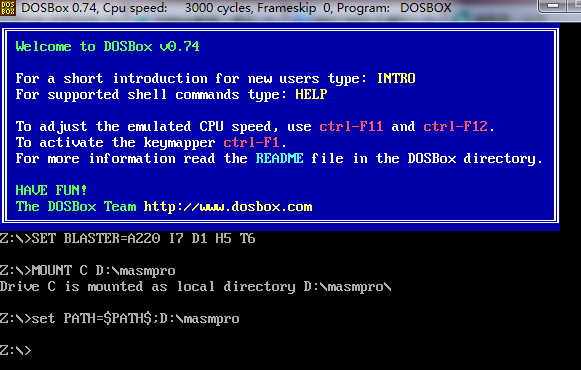Click the red ctrl-F11 shortcut text
Image resolution: width=581 pixels, height=370 pixels.
point(351,127)
